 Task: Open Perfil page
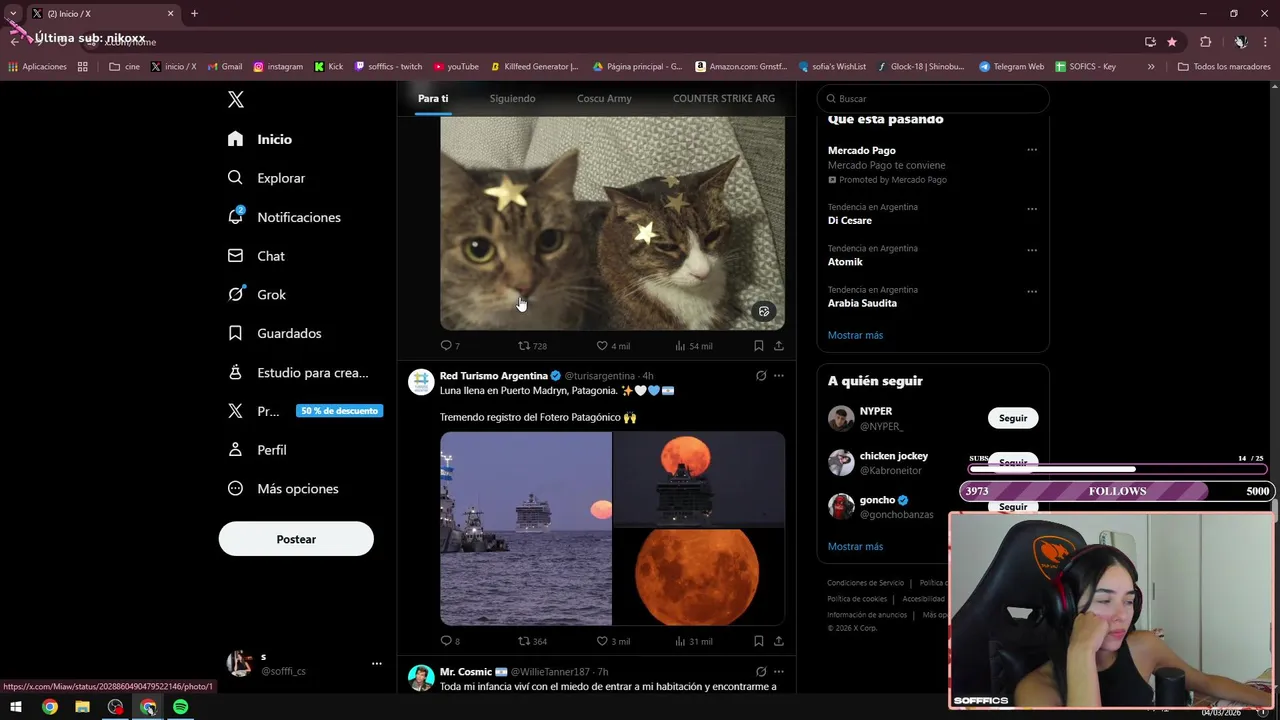click(257, 450)
